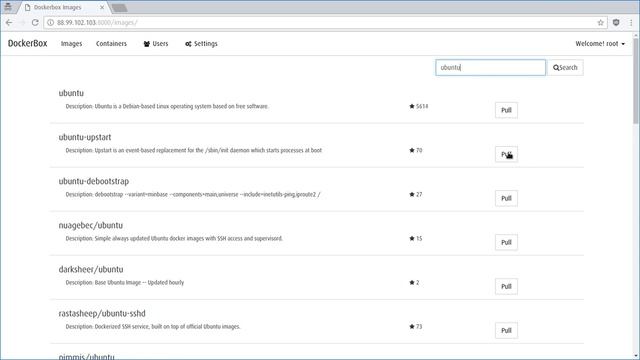Click star count 2 for darksheer/ubuntu
Viewport: 640px width, 360px height.
414,282
